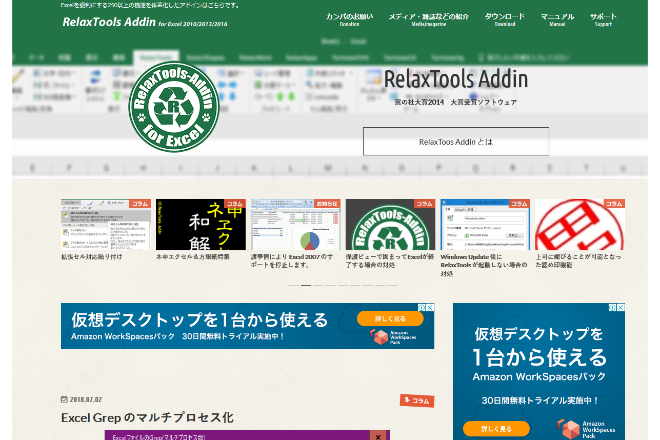Close the horizontal banner ad with X icon

[x=430, y=308]
